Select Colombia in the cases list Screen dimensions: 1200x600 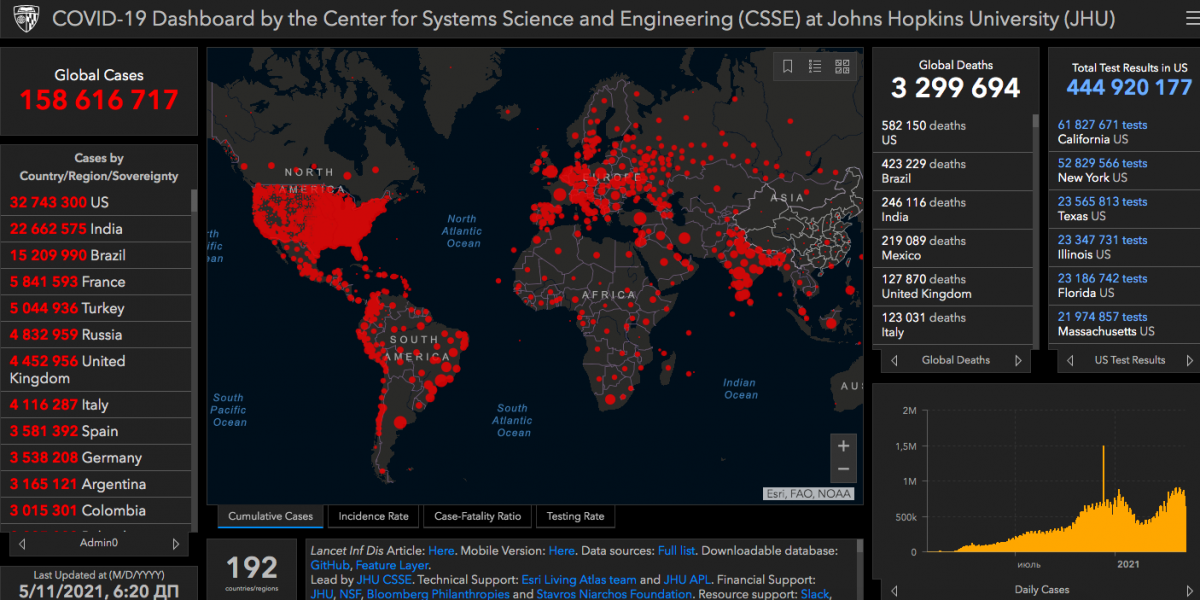coord(96,510)
